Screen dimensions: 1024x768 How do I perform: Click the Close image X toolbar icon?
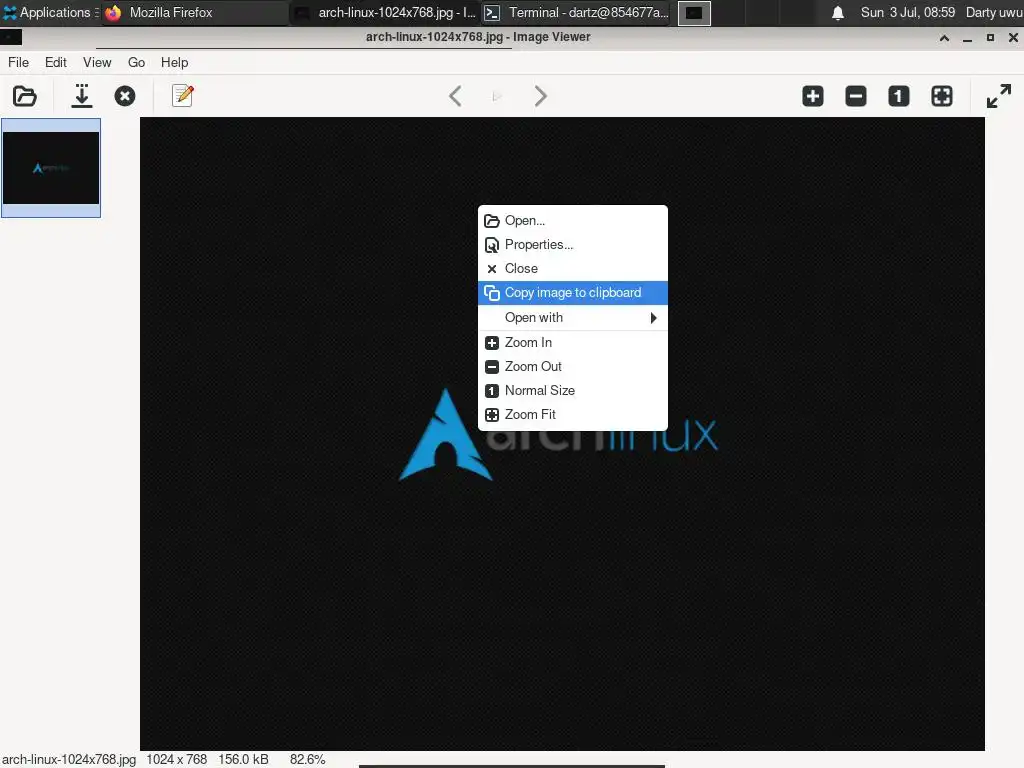point(125,96)
